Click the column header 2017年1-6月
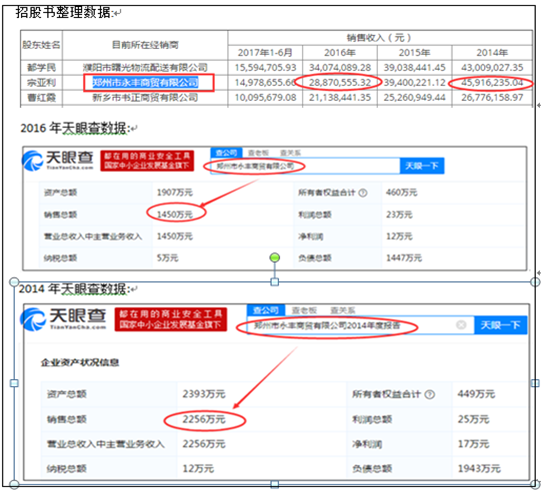 tap(265, 52)
